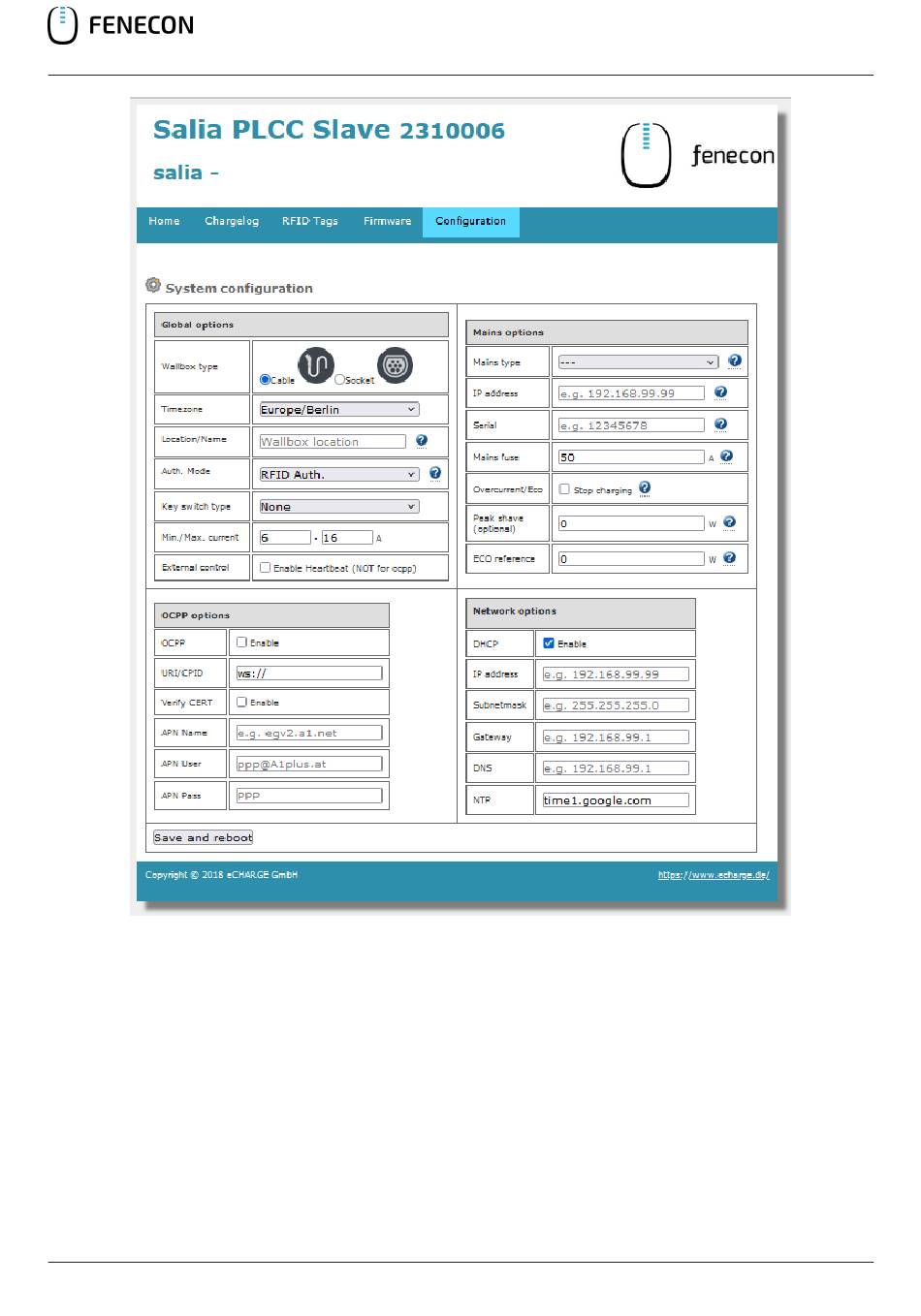This screenshot has height=1316, width=921.
Task: Open help icon for Overcurrent/Eco
Action: tap(645, 487)
